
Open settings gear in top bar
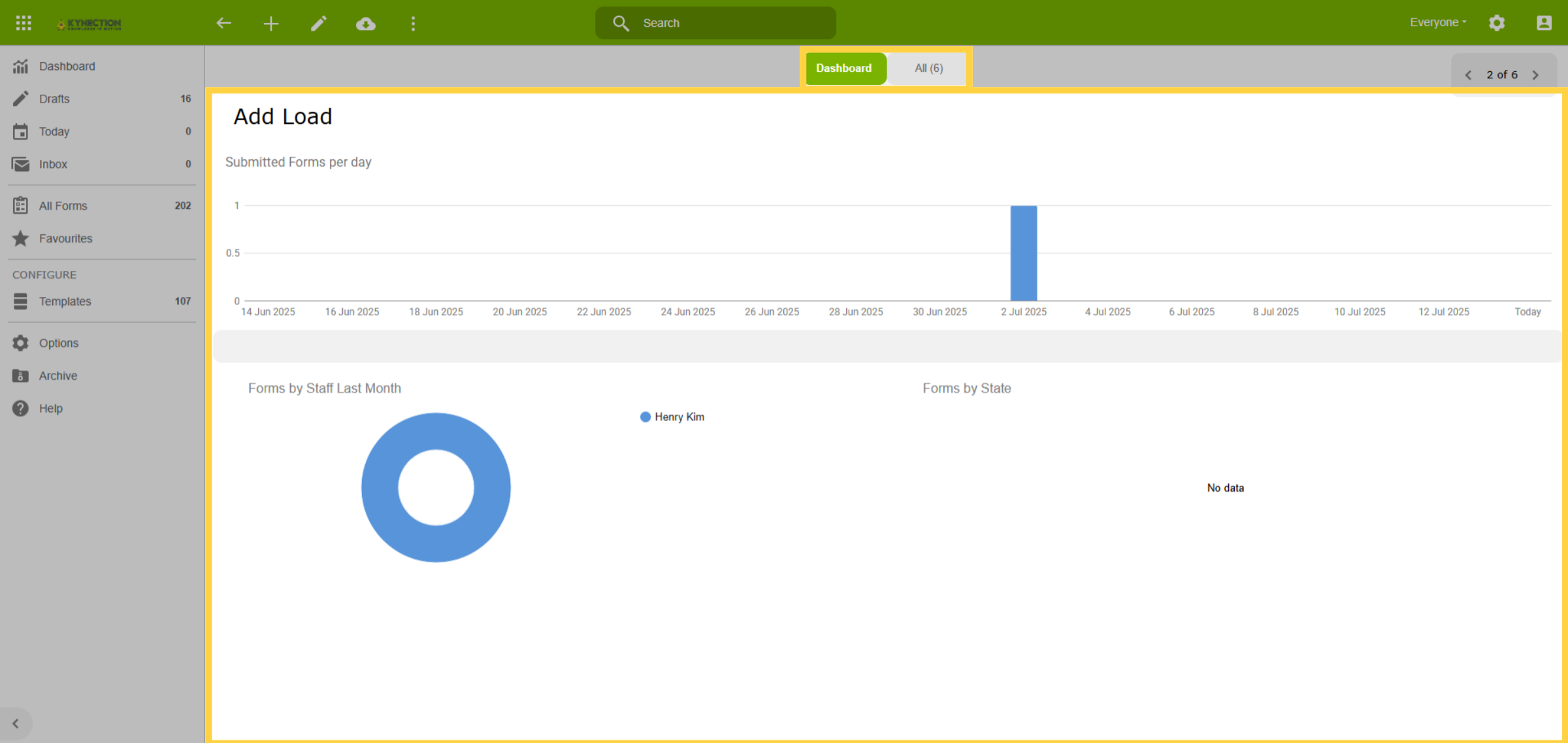click(x=1497, y=23)
